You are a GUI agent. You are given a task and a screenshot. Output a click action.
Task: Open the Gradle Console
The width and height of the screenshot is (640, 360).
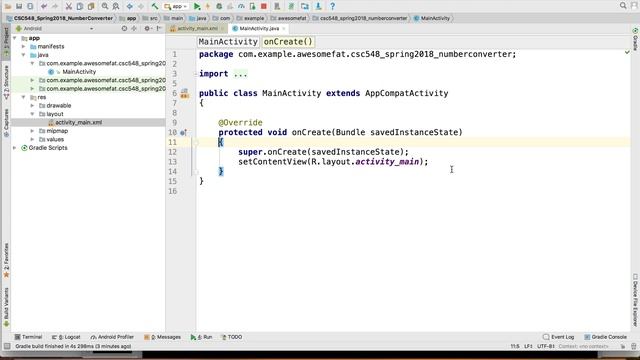[x=605, y=337]
